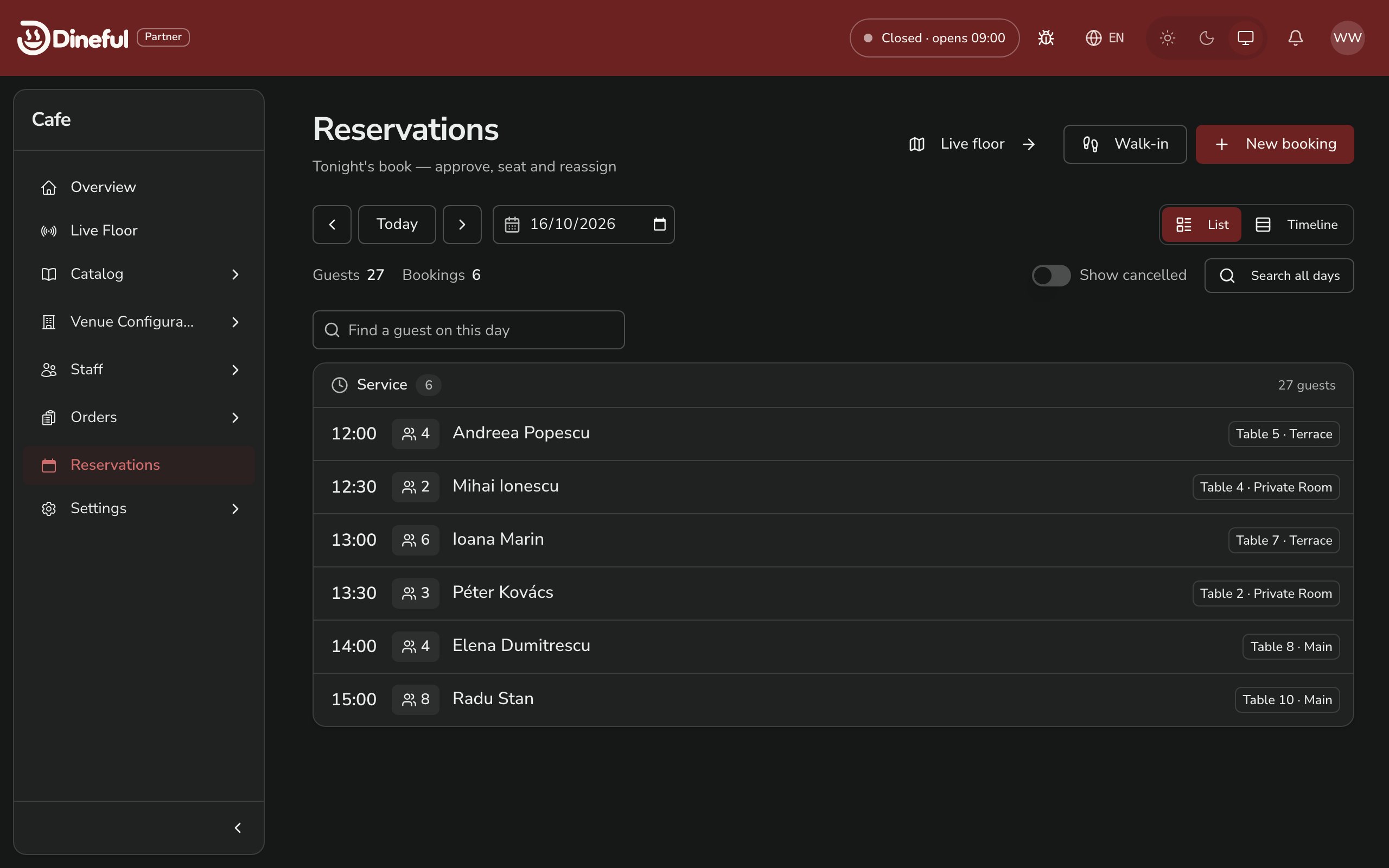Click Search all days button
The height and width of the screenshot is (868, 1389).
(1279, 276)
